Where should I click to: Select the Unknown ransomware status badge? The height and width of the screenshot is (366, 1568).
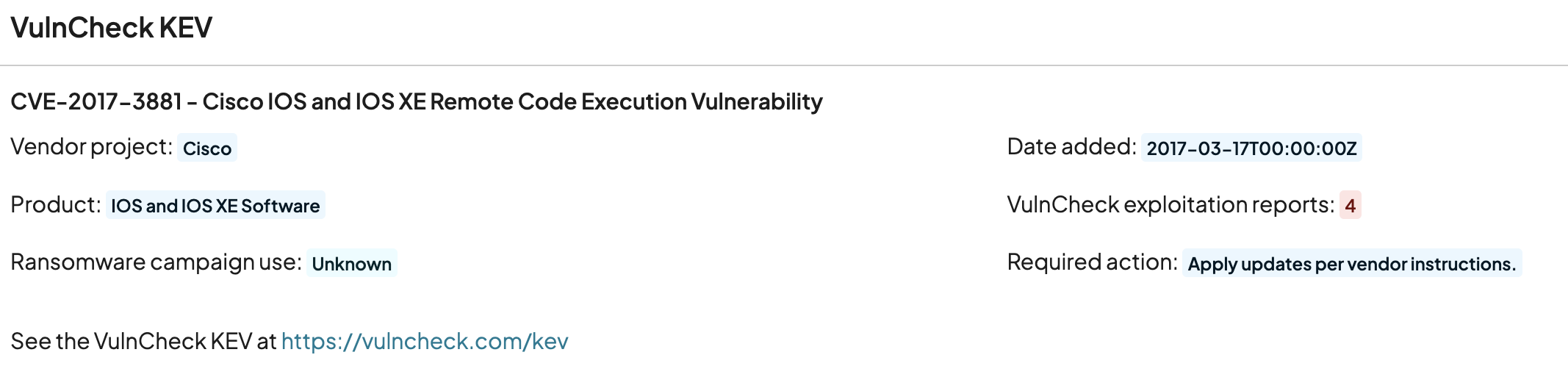[x=351, y=264]
